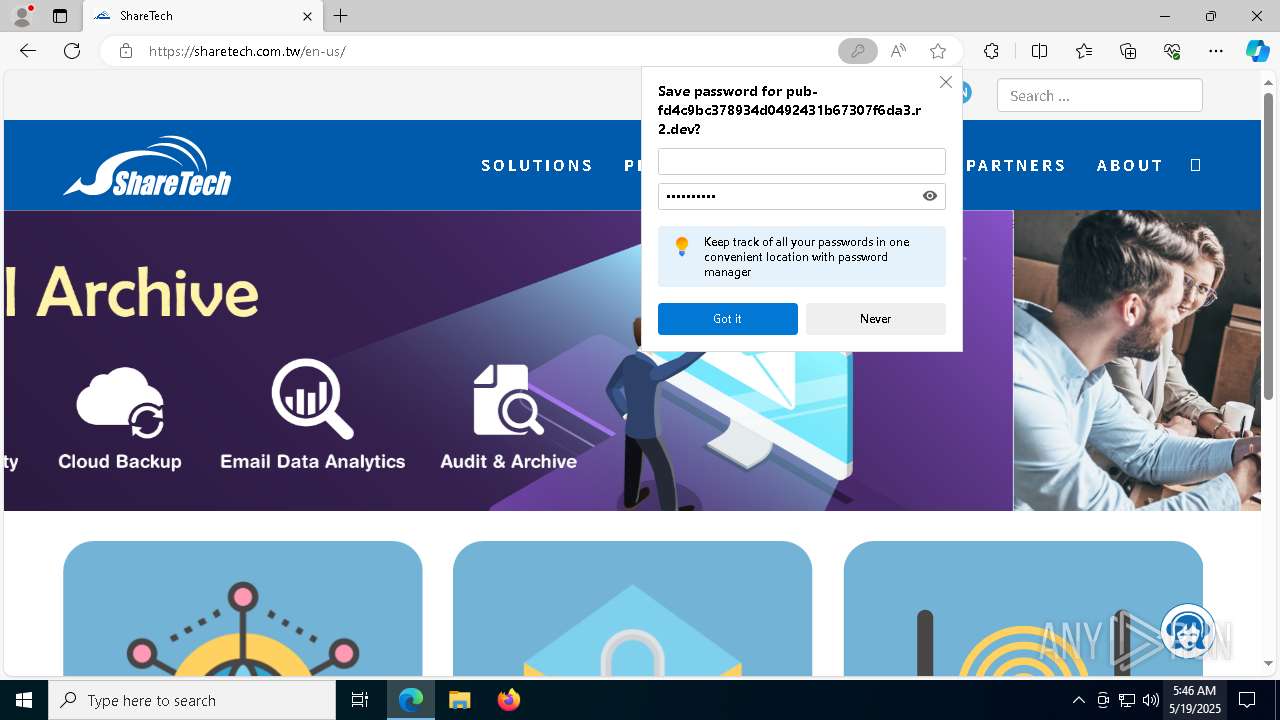
Task: Open notification center icon
Action: coord(1247,700)
